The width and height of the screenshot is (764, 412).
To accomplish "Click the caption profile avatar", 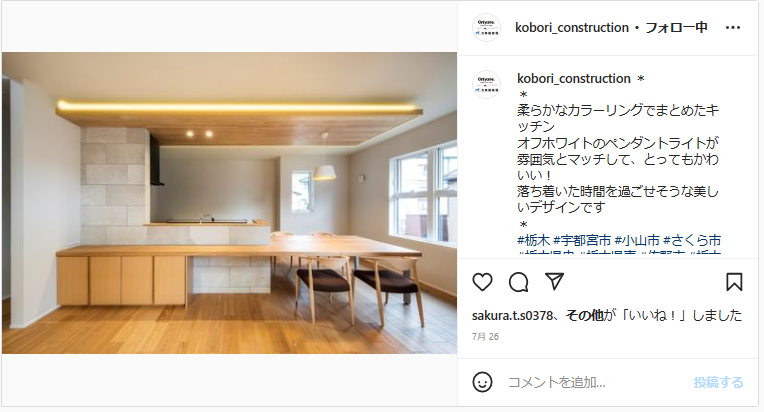I will 486,85.
